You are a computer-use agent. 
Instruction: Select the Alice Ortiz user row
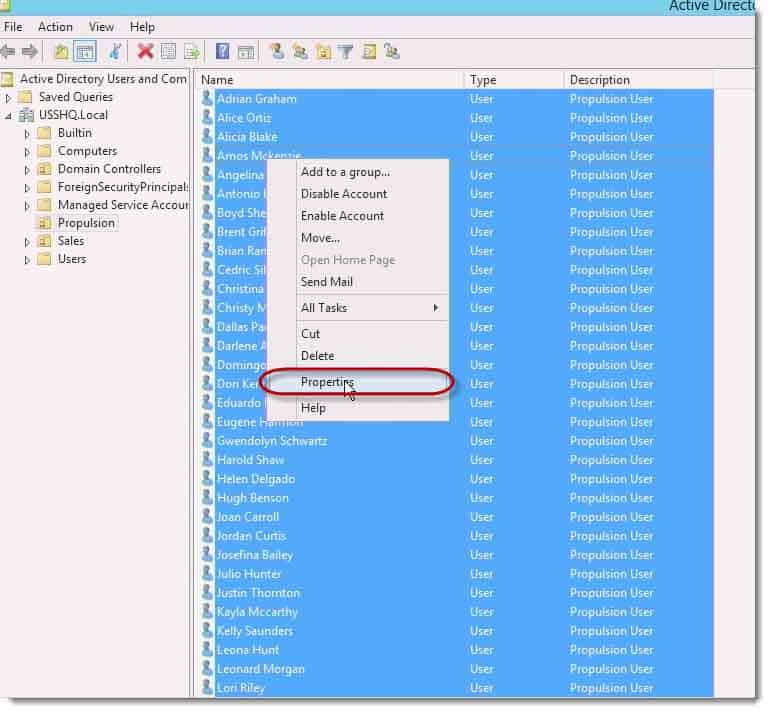click(x=457, y=118)
